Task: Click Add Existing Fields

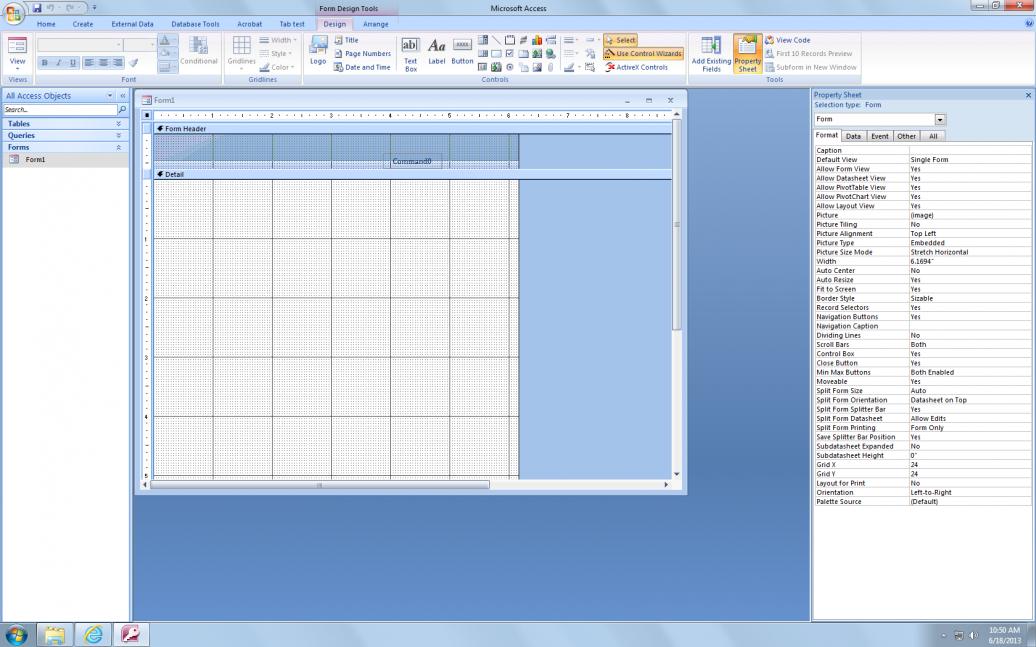Action: coord(711,54)
